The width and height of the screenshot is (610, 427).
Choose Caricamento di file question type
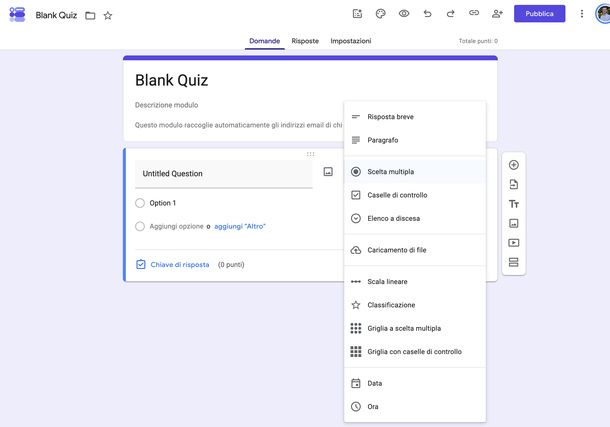pyautogui.click(x=415, y=250)
